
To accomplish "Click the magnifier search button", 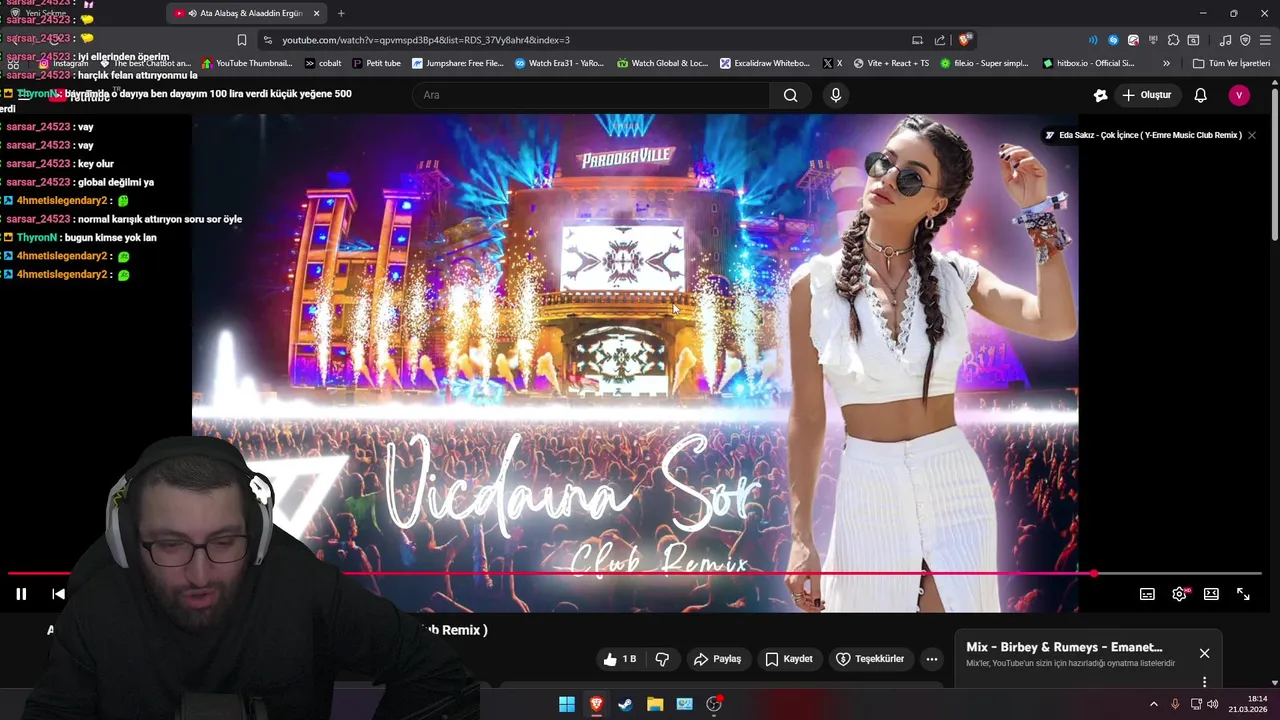I will click(791, 95).
